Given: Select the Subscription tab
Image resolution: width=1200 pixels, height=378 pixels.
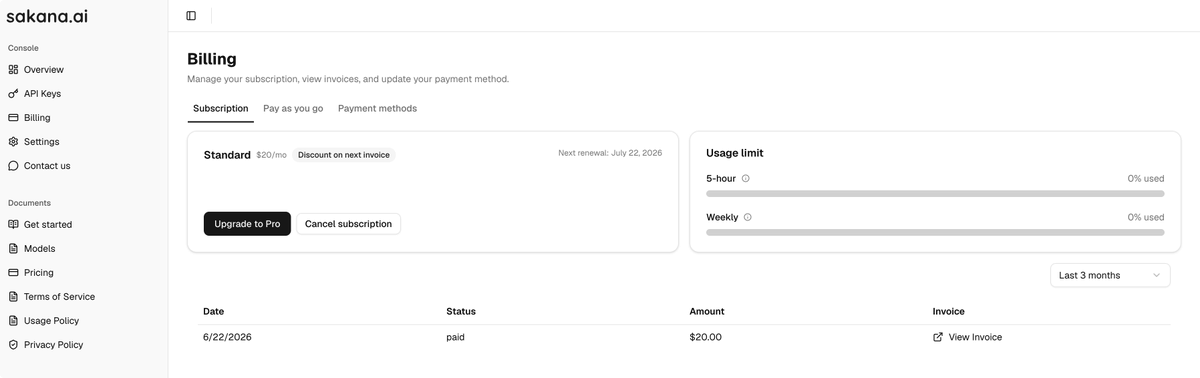Looking at the screenshot, I should click(220, 108).
